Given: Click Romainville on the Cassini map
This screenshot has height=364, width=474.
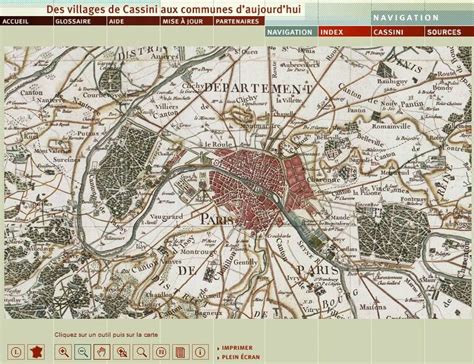Looking at the screenshot, I should [x=391, y=127].
